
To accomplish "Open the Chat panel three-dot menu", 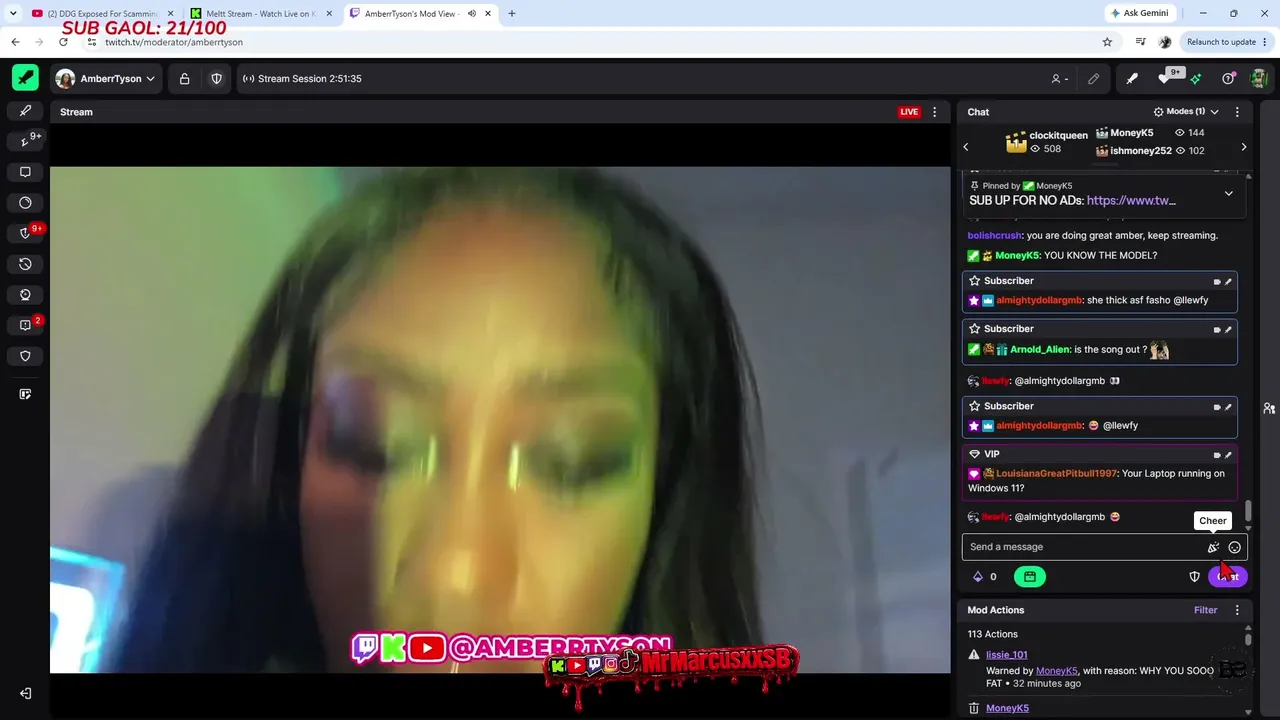I will tap(1237, 112).
